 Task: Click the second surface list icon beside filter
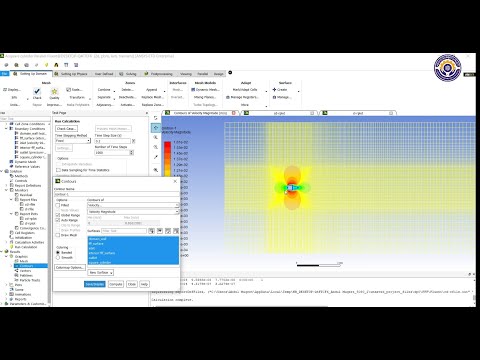click(x=160, y=231)
